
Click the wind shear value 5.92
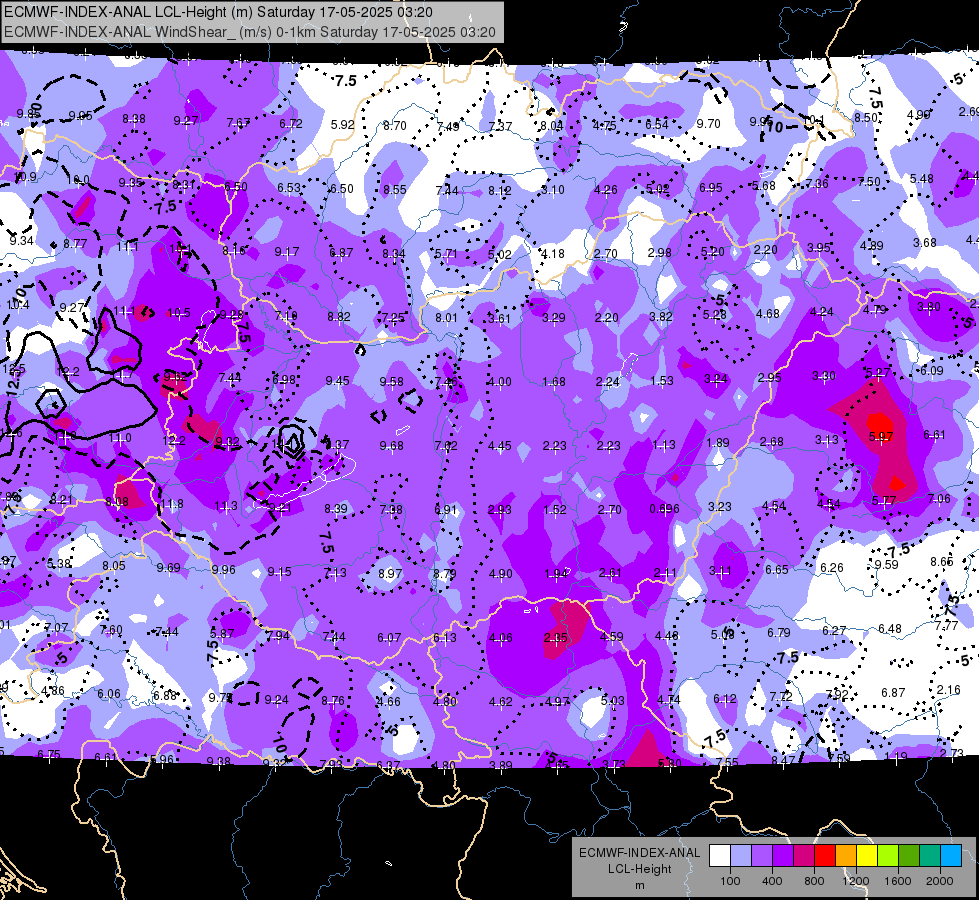click(343, 124)
